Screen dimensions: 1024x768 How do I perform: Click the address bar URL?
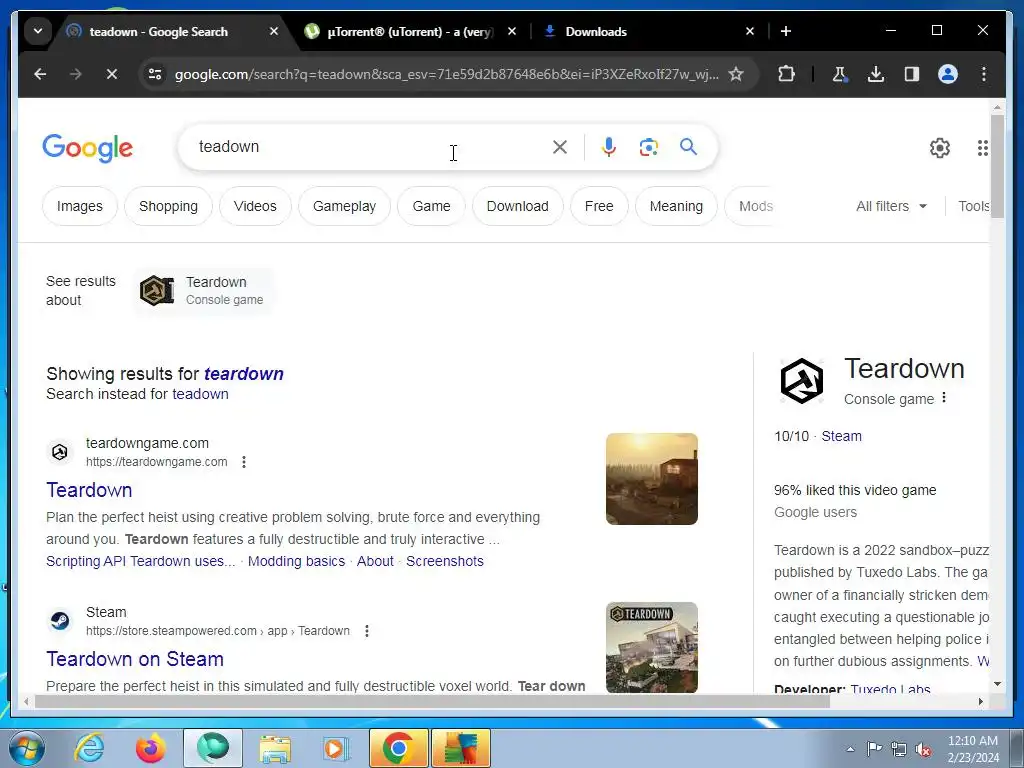tap(447, 74)
